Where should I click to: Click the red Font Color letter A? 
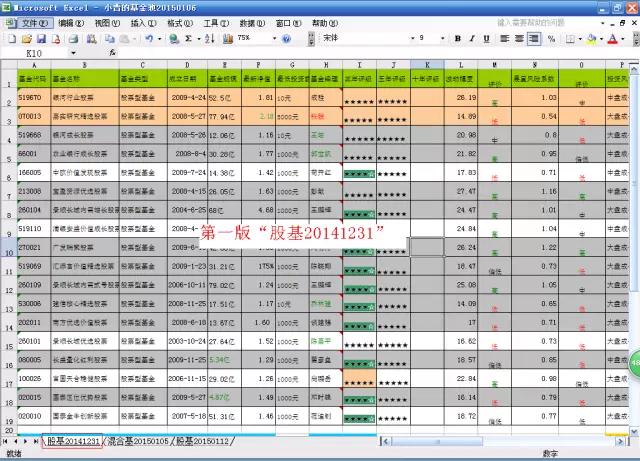[x=613, y=39]
